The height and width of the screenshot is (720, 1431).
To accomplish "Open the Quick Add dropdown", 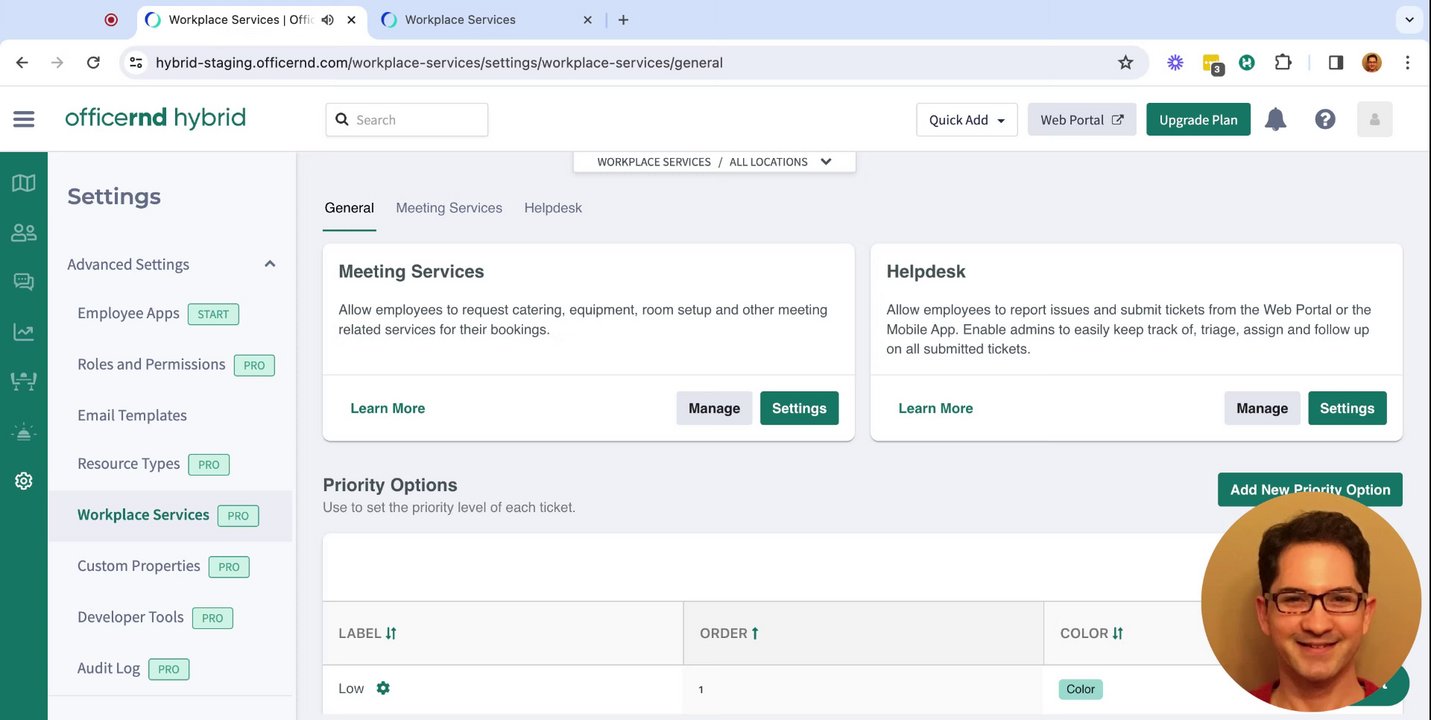I will click(966, 120).
